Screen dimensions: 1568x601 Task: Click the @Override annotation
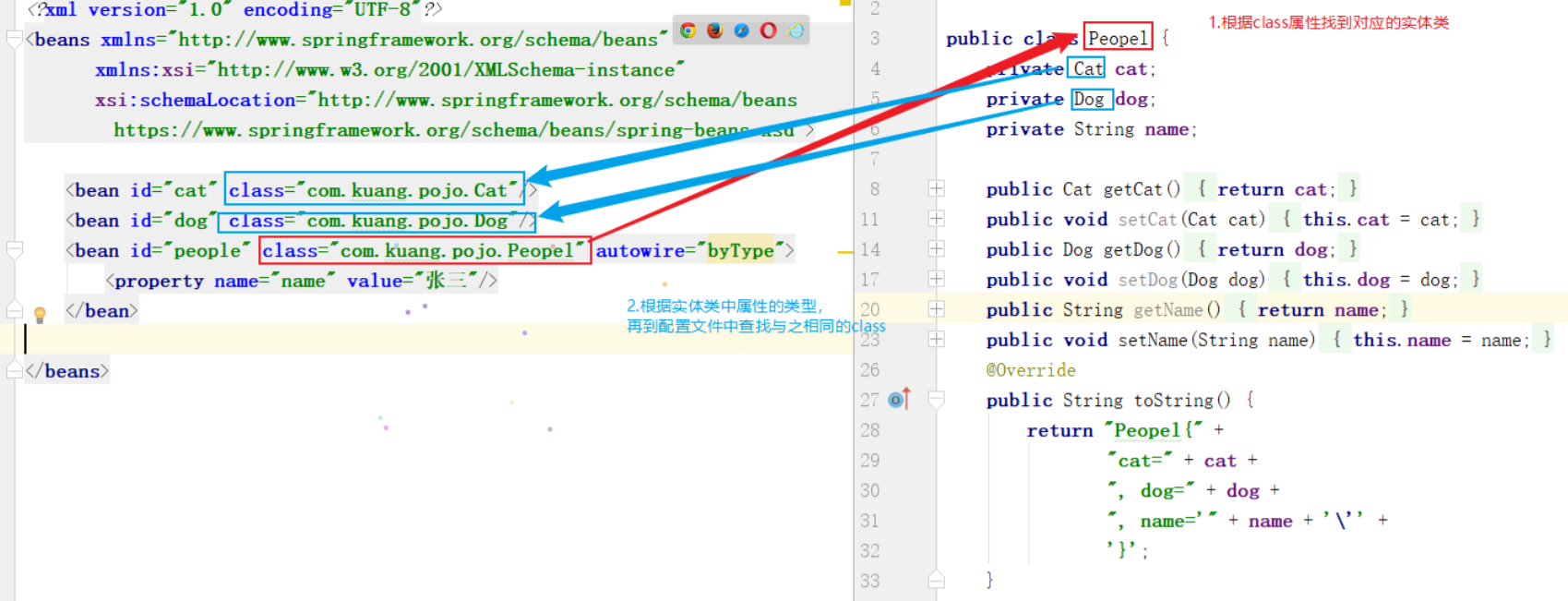[x=1031, y=370]
